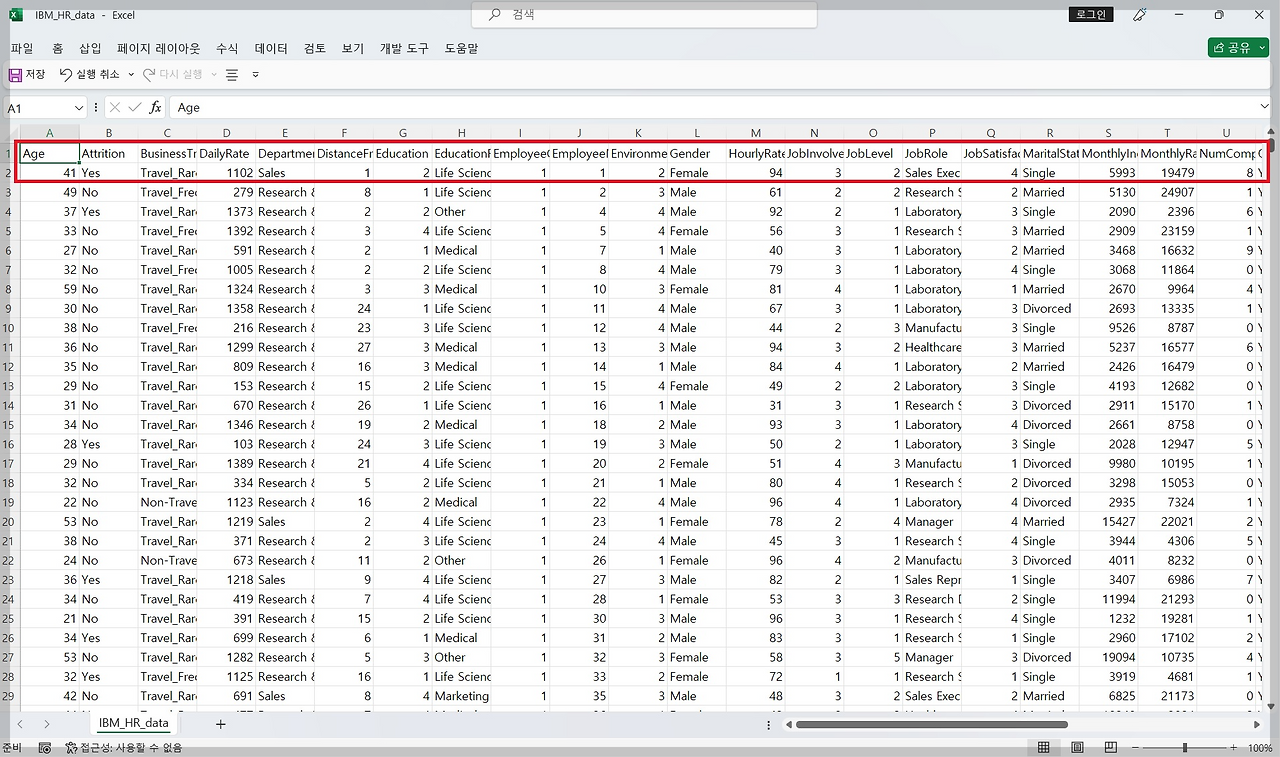Click the Excel app icon in title bar
Viewport: 1280px width, 757px height.
[16, 15]
